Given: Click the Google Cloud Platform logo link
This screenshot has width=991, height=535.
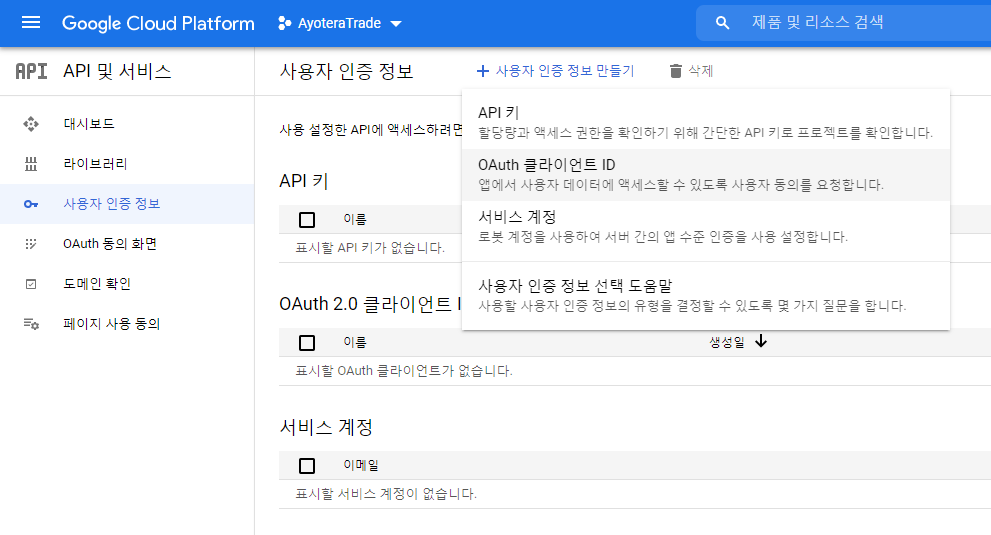Looking at the screenshot, I should [x=158, y=23].
